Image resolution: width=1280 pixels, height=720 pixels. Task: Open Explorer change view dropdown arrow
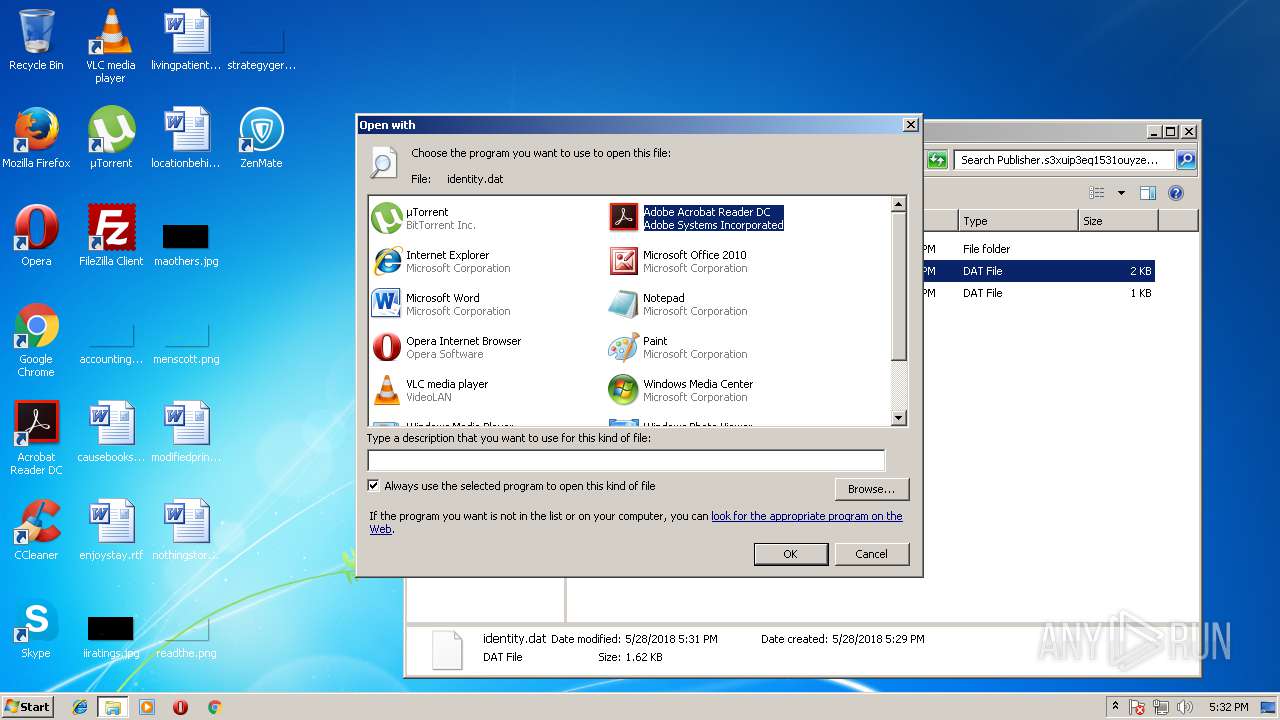(1121, 193)
